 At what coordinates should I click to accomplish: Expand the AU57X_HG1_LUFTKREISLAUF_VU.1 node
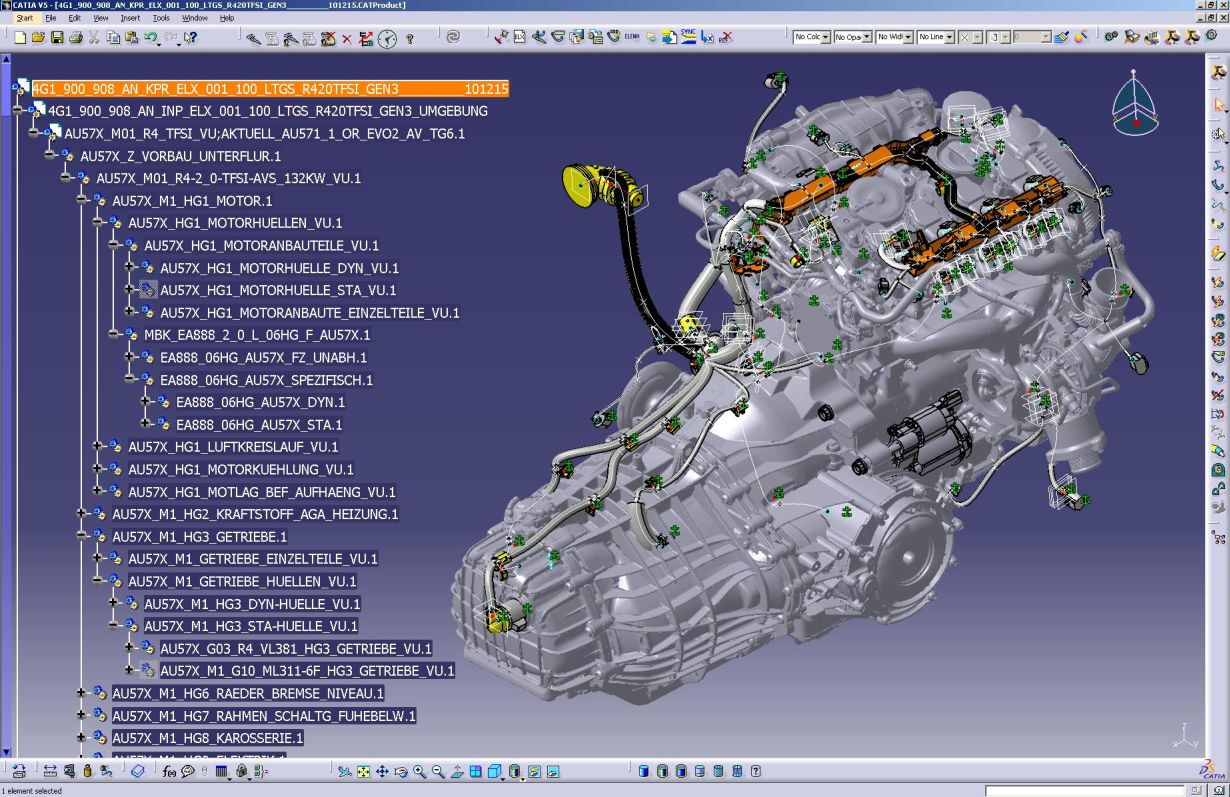[97, 447]
